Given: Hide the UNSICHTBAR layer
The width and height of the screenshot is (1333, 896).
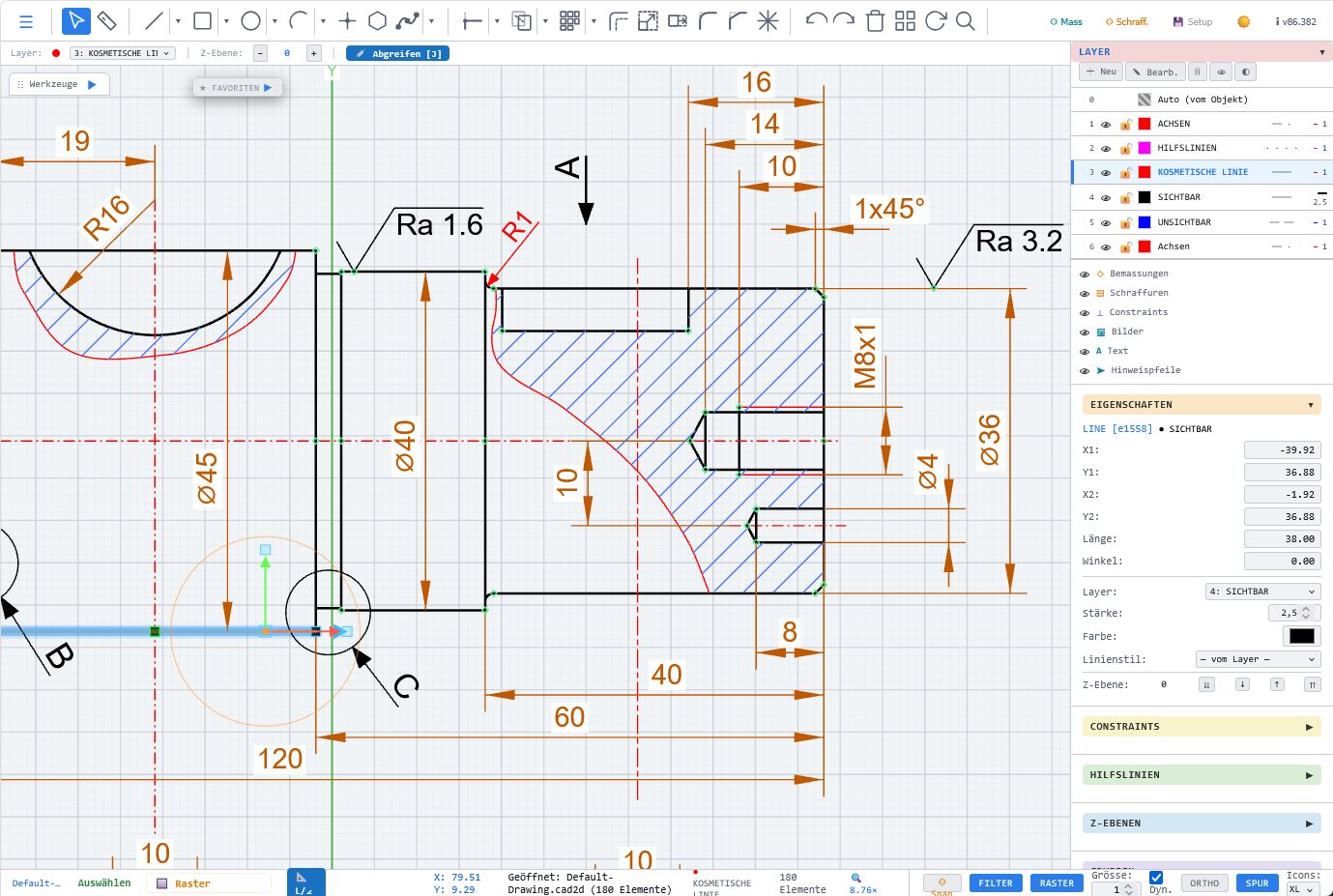Looking at the screenshot, I should (1106, 222).
